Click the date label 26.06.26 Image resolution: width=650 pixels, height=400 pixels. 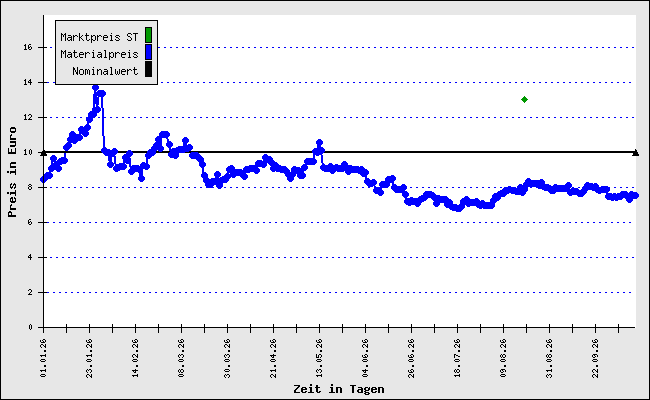point(412,358)
